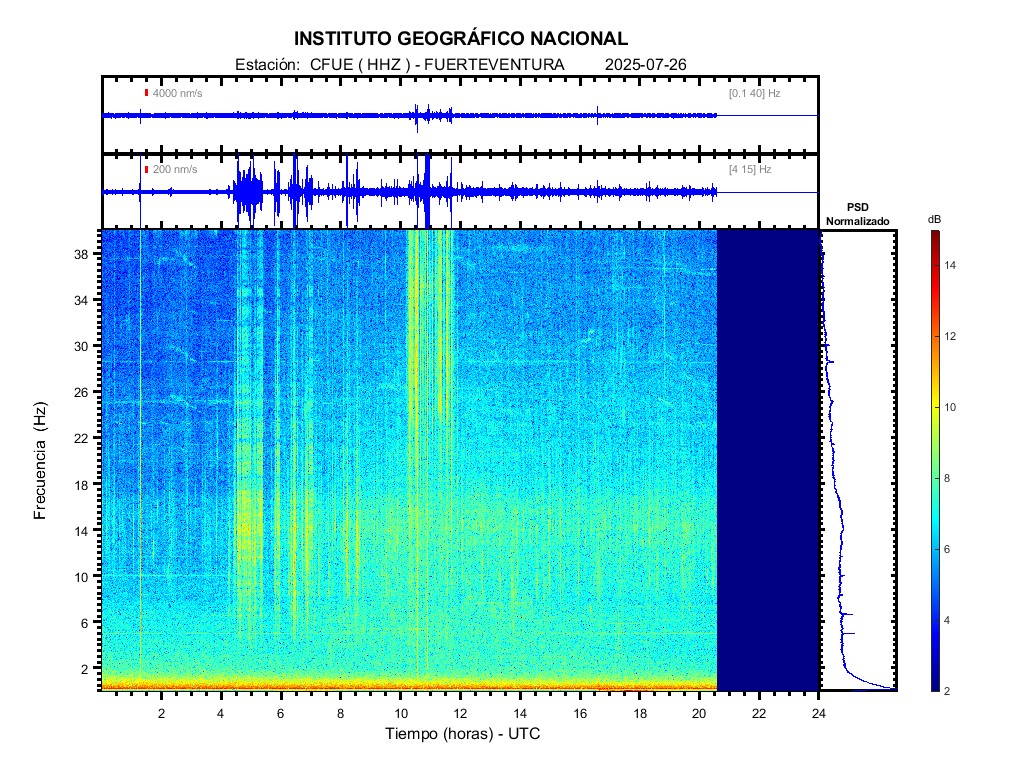Click time axis tick 14

pyautogui.click(x=520, y=713)
